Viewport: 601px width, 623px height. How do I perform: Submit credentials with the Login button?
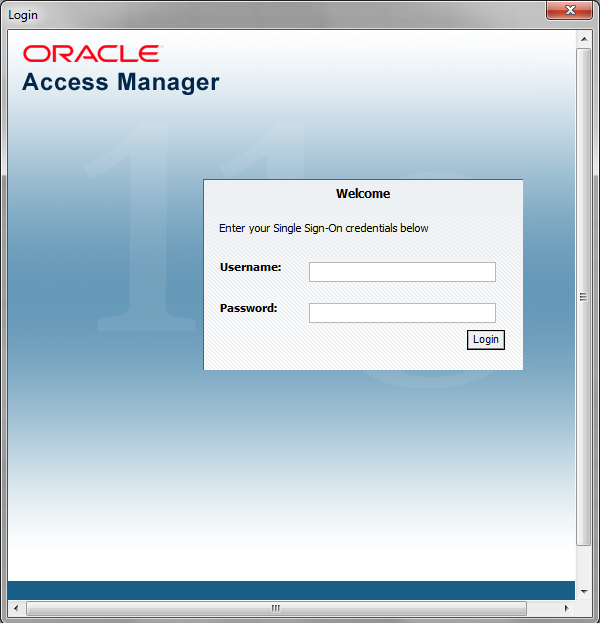tap(485, 340)
